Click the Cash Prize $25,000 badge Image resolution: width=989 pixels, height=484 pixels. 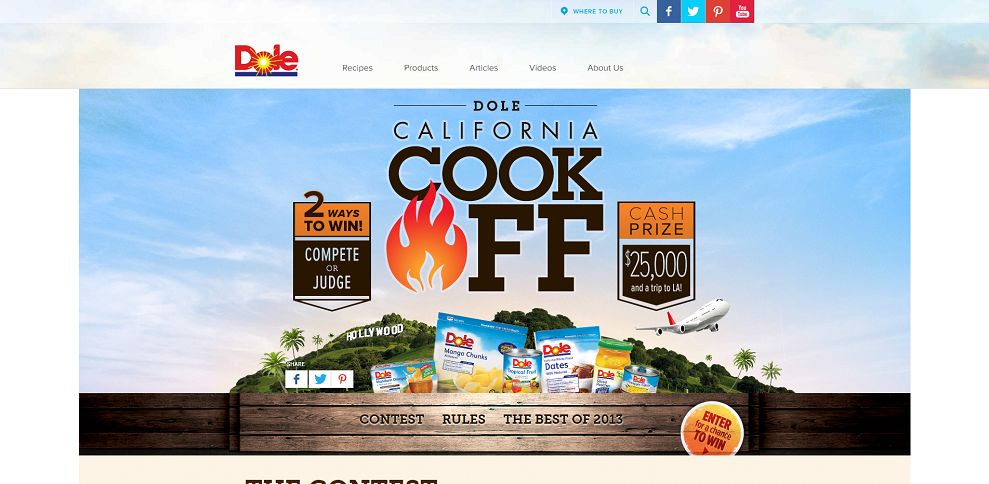point(656,255)
